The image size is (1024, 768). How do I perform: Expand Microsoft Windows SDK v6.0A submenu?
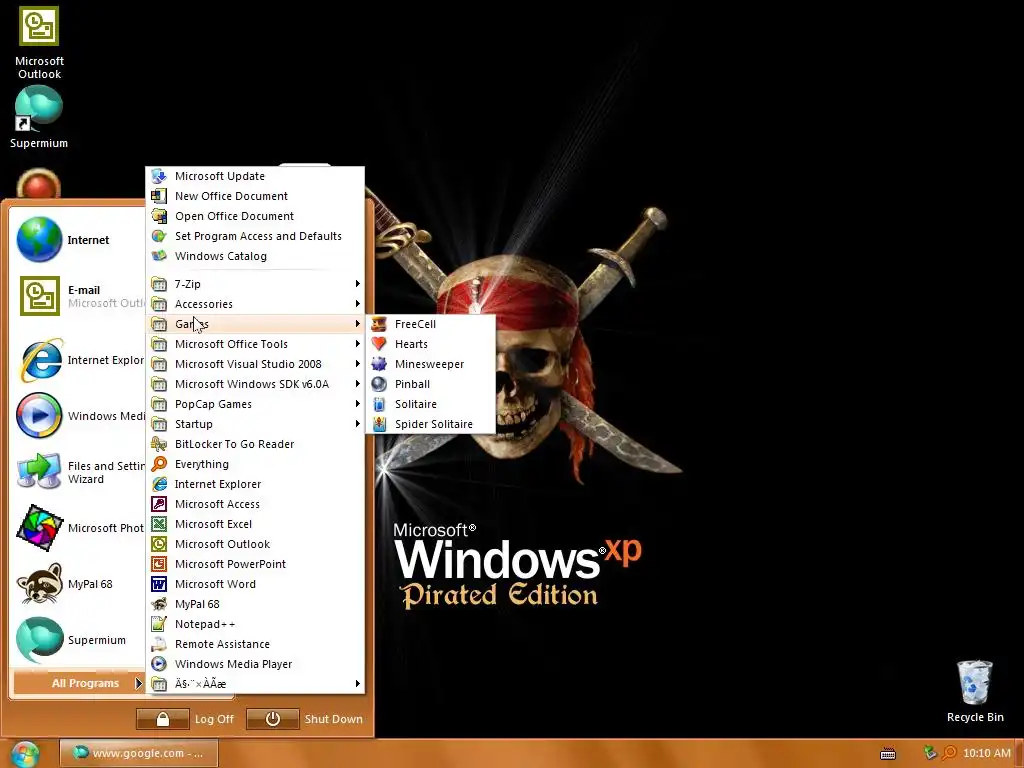[255, 384]
